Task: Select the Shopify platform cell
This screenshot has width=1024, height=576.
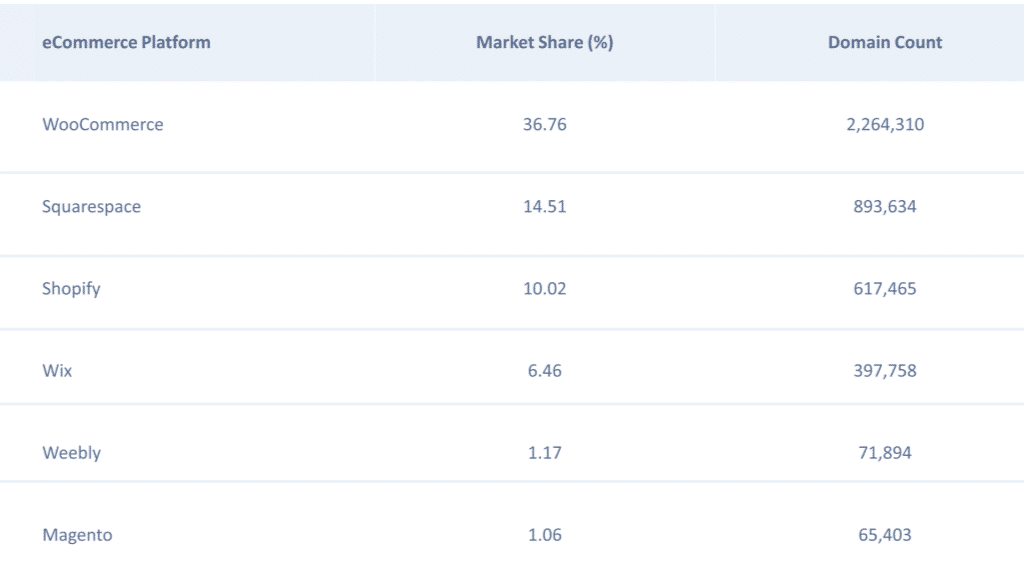Action: [x=71, y=289]
